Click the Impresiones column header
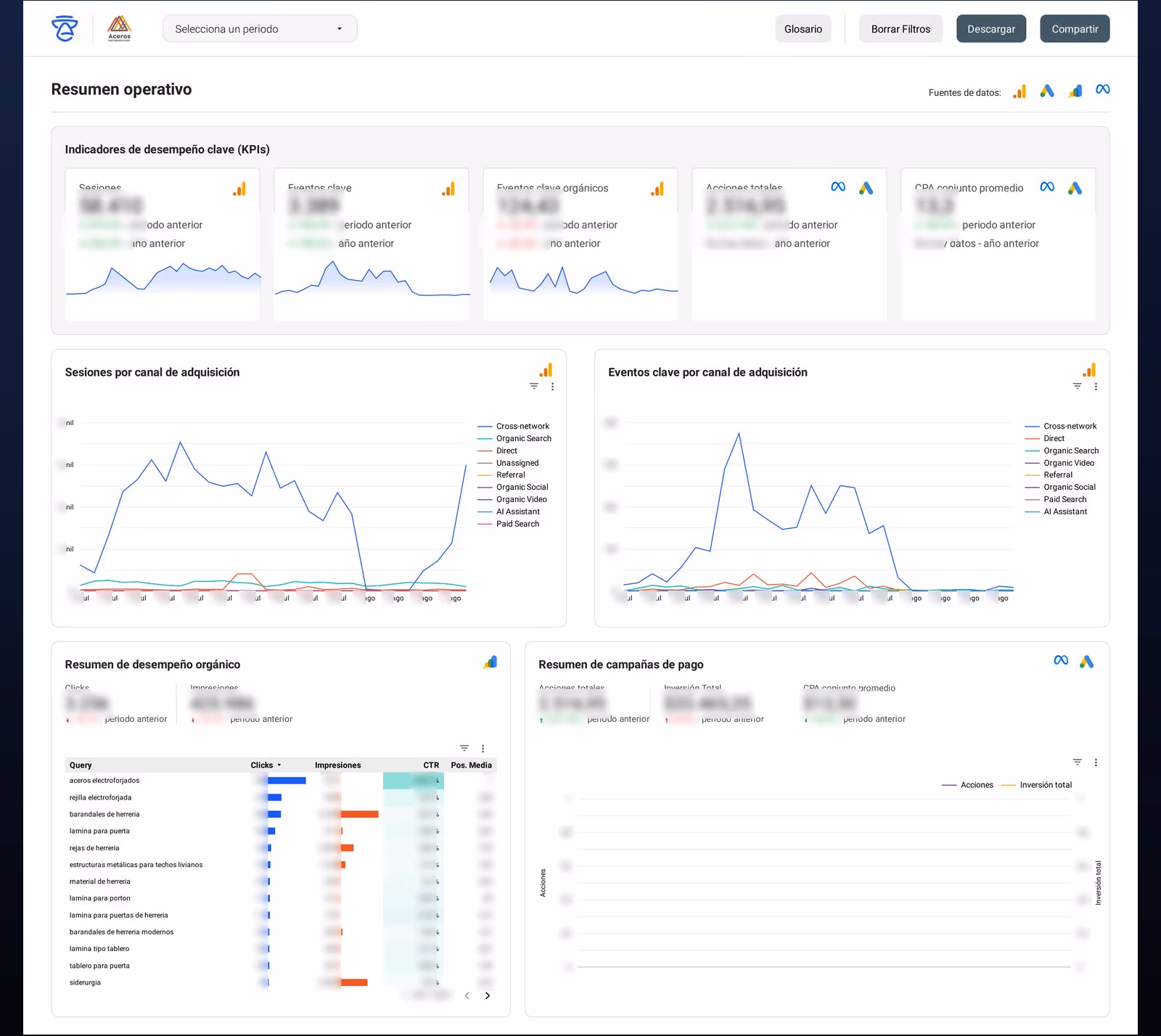Viewport: 1161px width, 1036px height. click(x=337, y=765)
